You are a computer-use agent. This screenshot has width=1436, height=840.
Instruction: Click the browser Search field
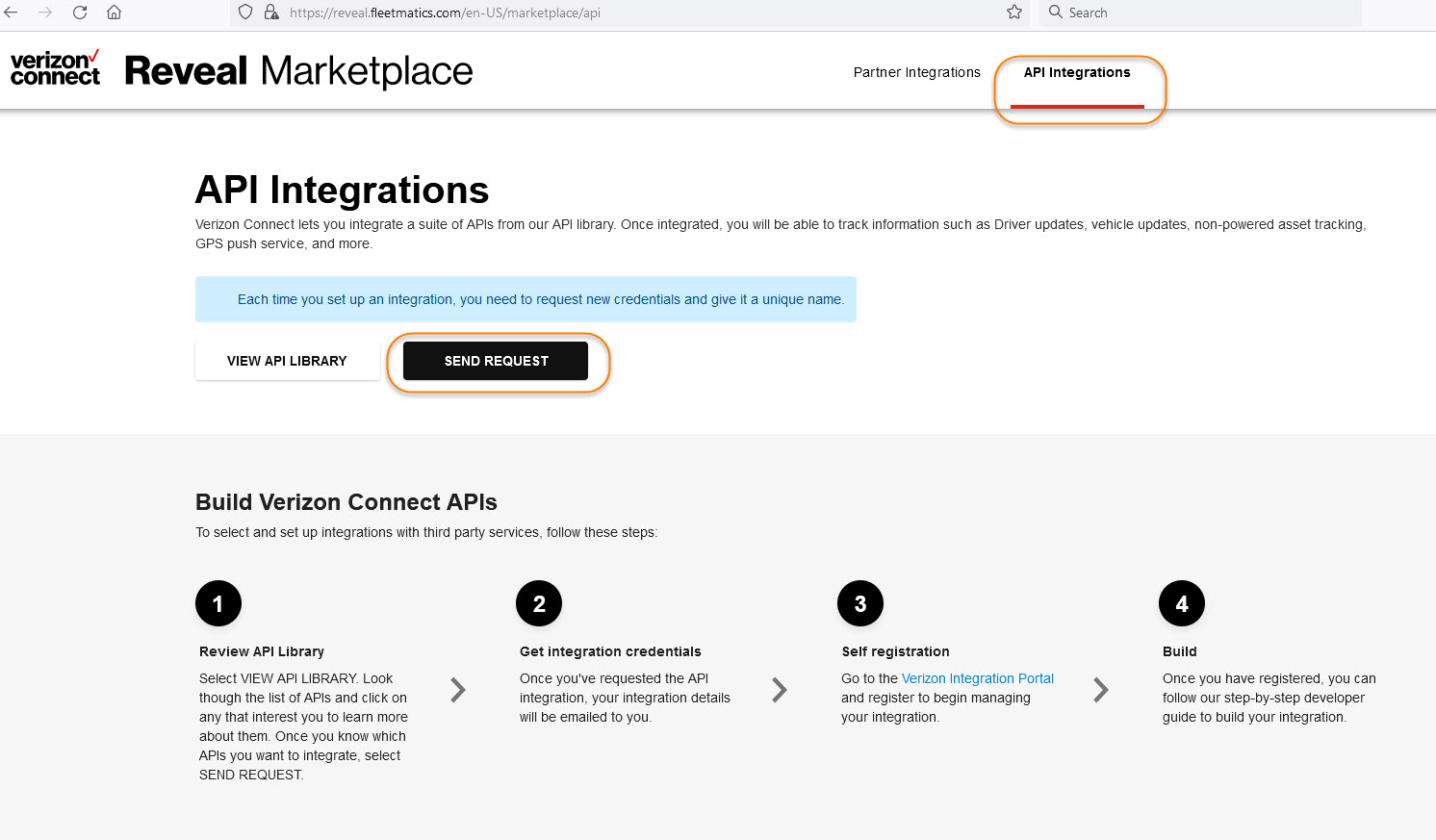pos(1201,13)
